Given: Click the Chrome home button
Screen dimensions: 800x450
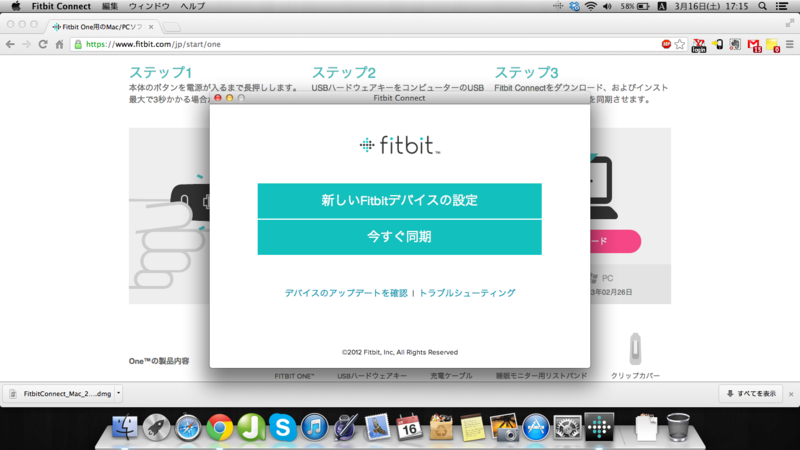Looking at the screenshot, I should tap(59, 44).
